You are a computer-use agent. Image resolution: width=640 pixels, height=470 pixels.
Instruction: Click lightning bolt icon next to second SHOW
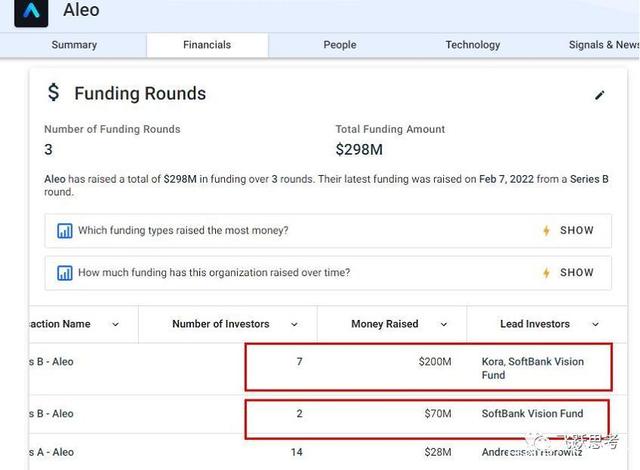[546, 273]
